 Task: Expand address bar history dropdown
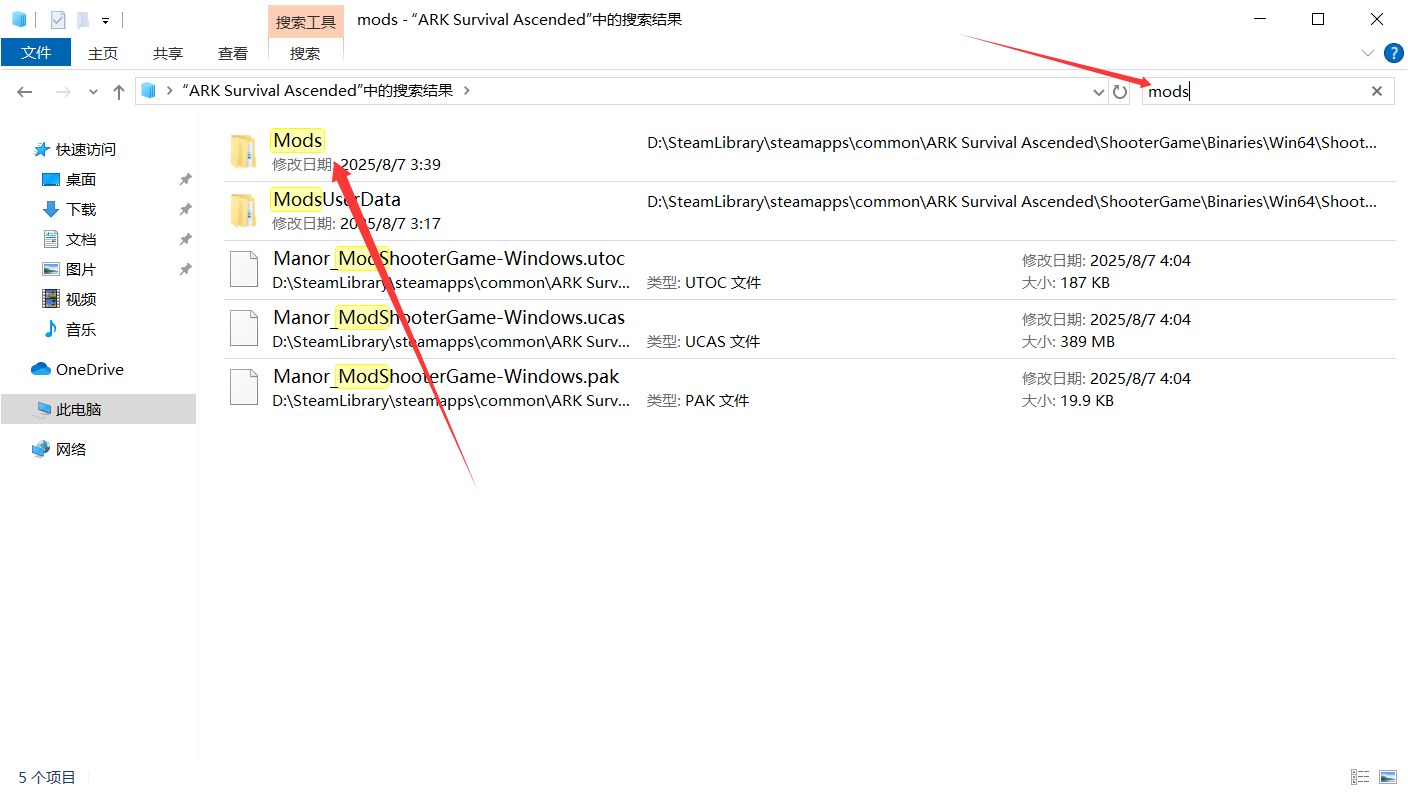tap(1099, 92)
